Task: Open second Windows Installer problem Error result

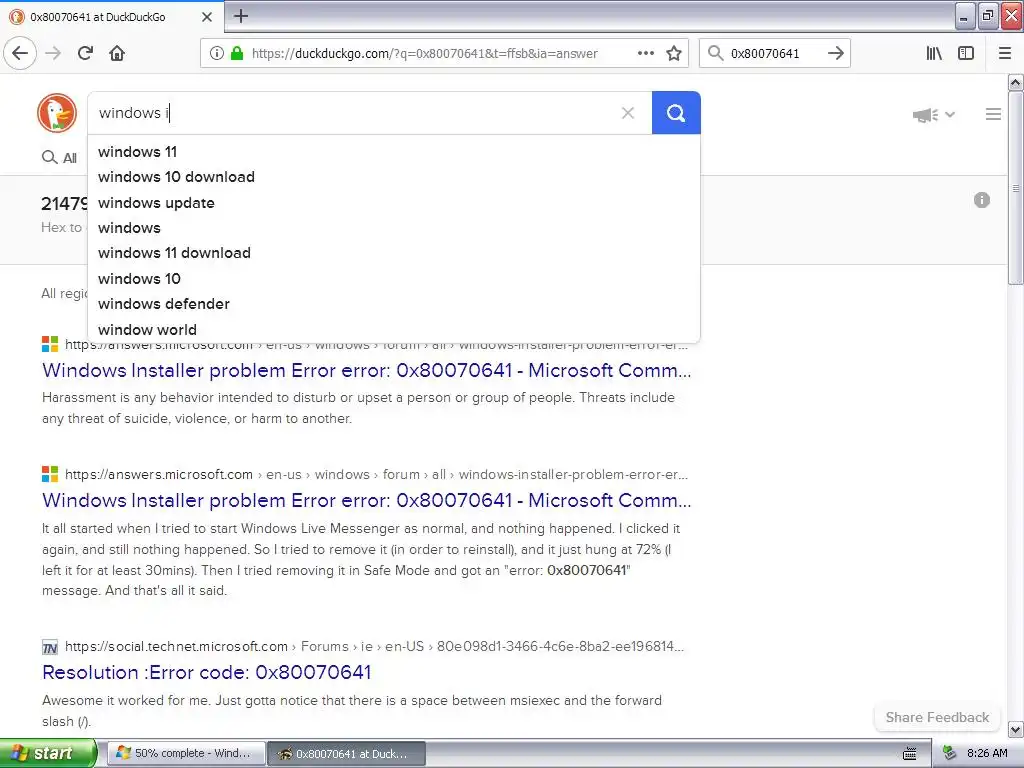Action: click(x=366, y=500)
